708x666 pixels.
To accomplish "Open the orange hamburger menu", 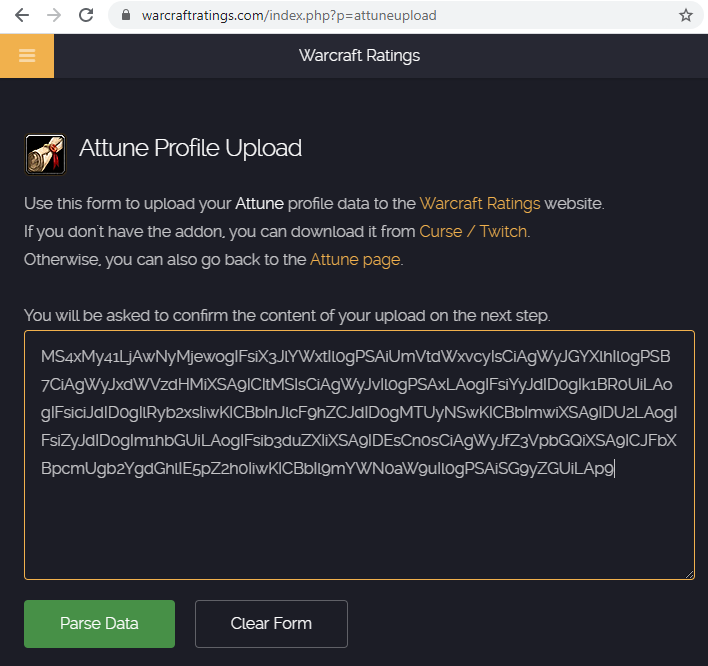I will pyautogui.click(x=27, y=55).
